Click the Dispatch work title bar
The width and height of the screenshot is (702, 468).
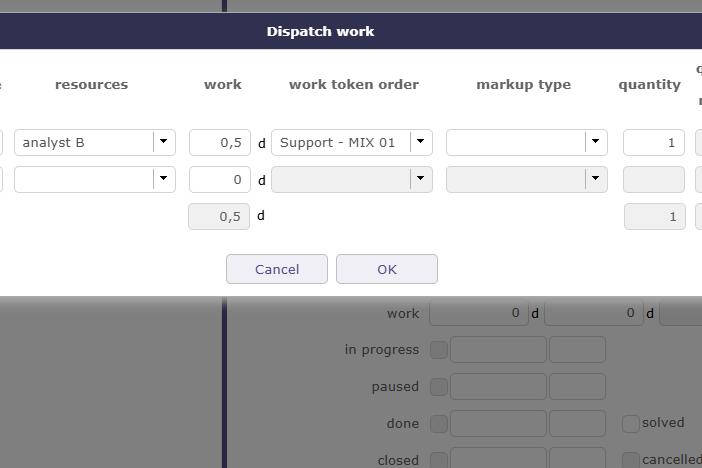[320, 31]
